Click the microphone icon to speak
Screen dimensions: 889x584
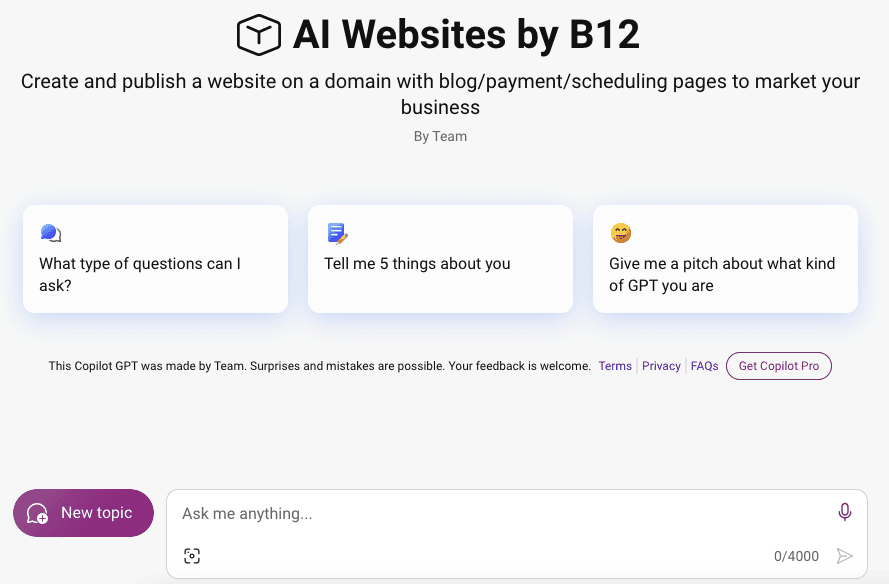[x=845, y=511]
